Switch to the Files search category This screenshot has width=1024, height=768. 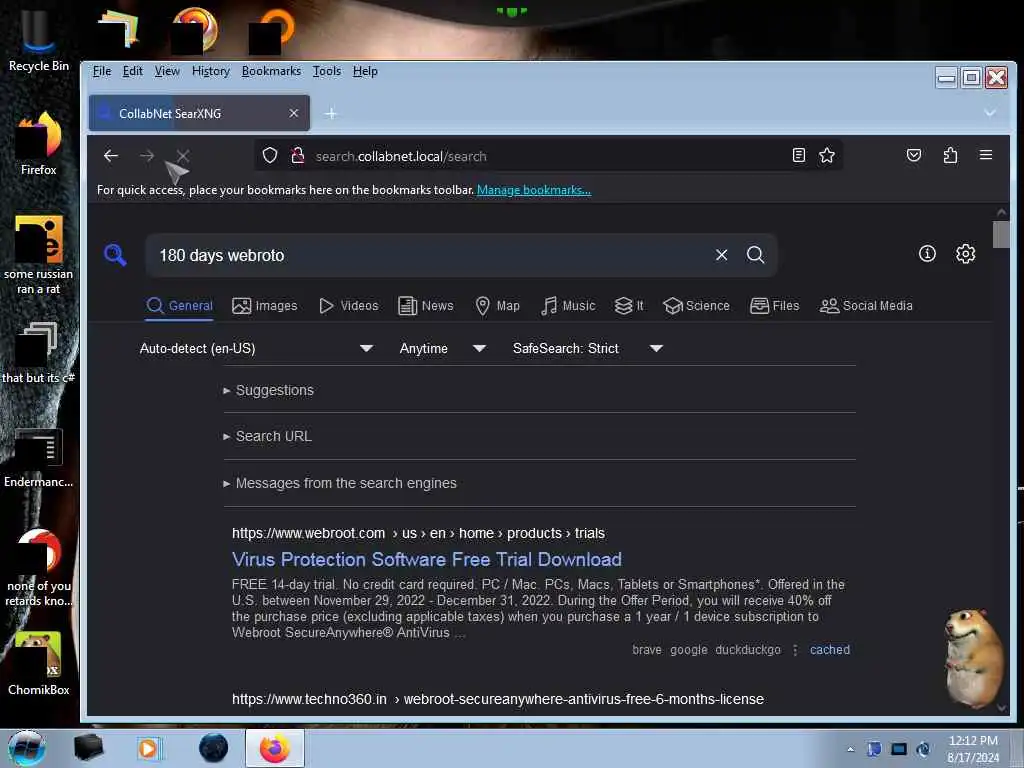[x=775, y=306]
